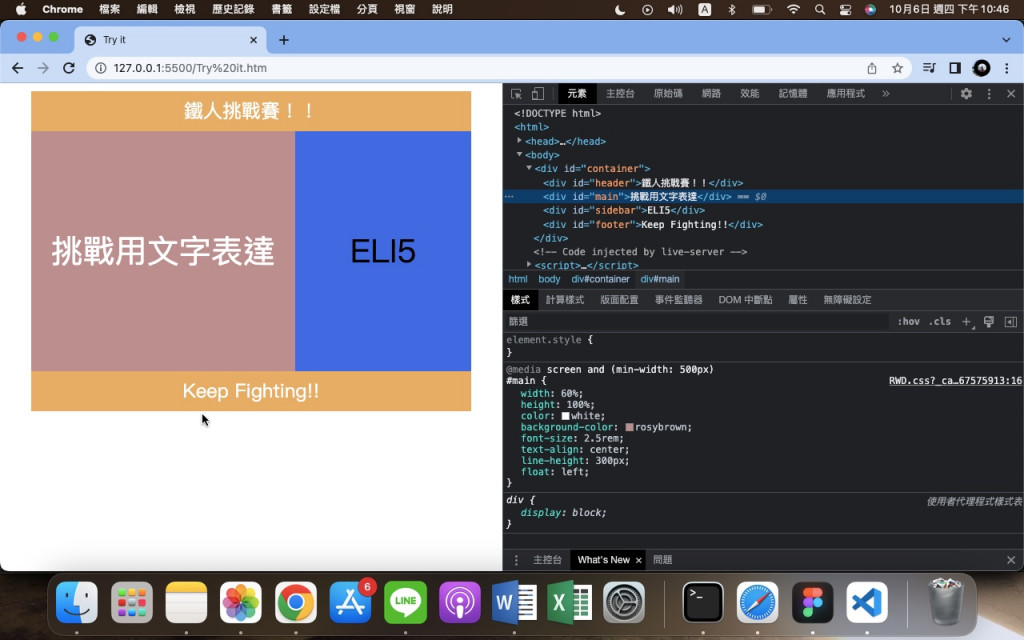1024x640 pixels.
Task: Click the body breadcrumb item
Action: click(549, 279)
